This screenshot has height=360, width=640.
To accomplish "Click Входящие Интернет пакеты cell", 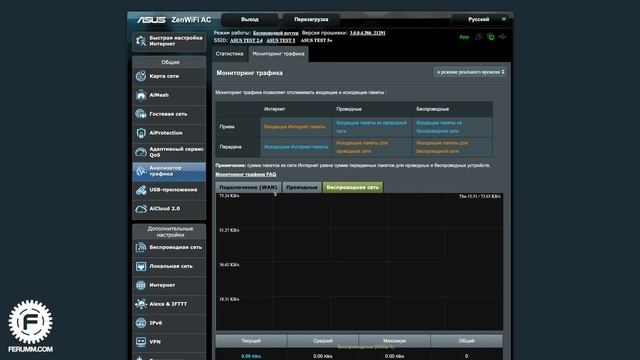I will click(295, 127).
